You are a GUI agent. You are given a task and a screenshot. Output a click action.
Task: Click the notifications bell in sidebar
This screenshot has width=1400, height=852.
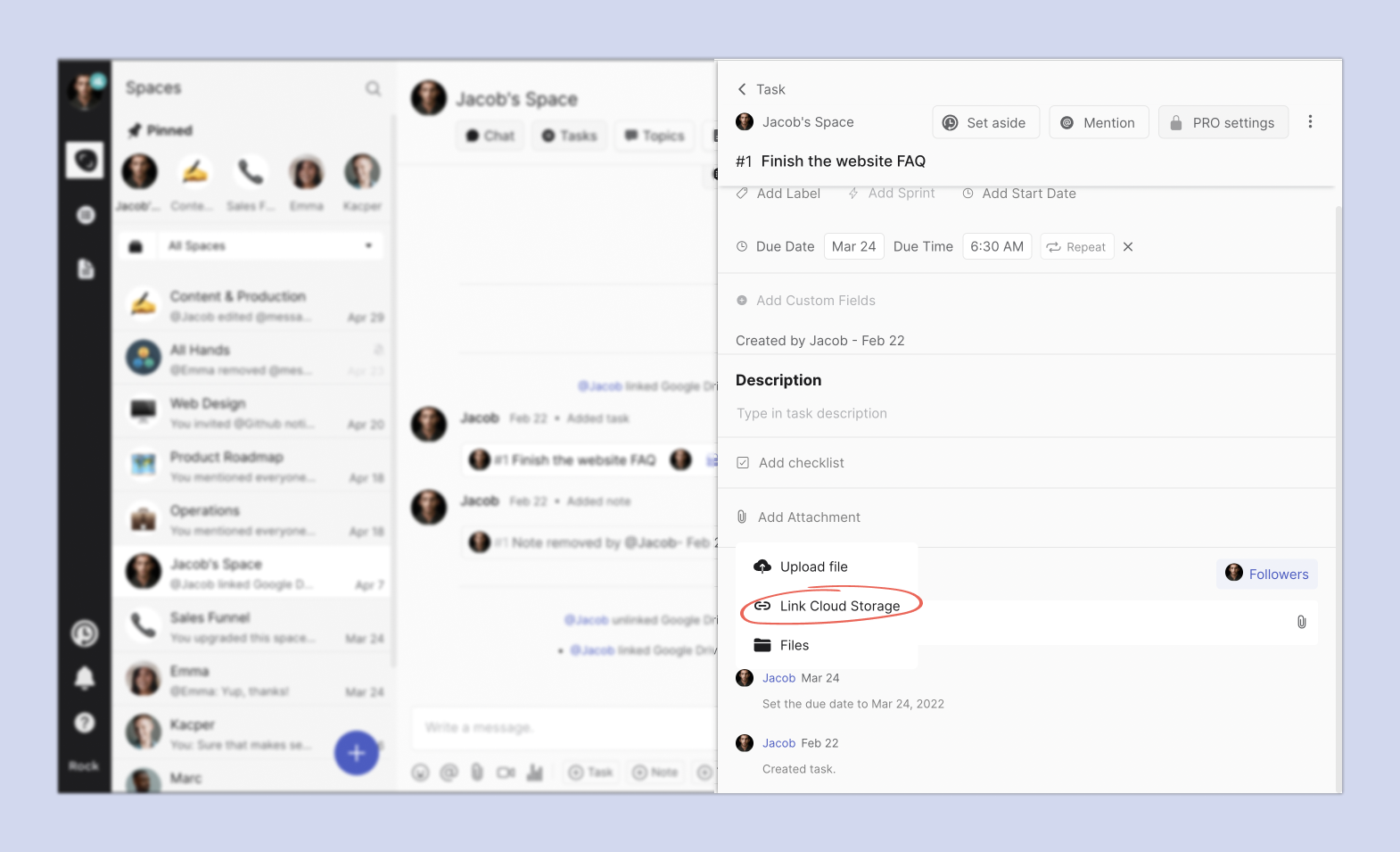coord(85,678)
